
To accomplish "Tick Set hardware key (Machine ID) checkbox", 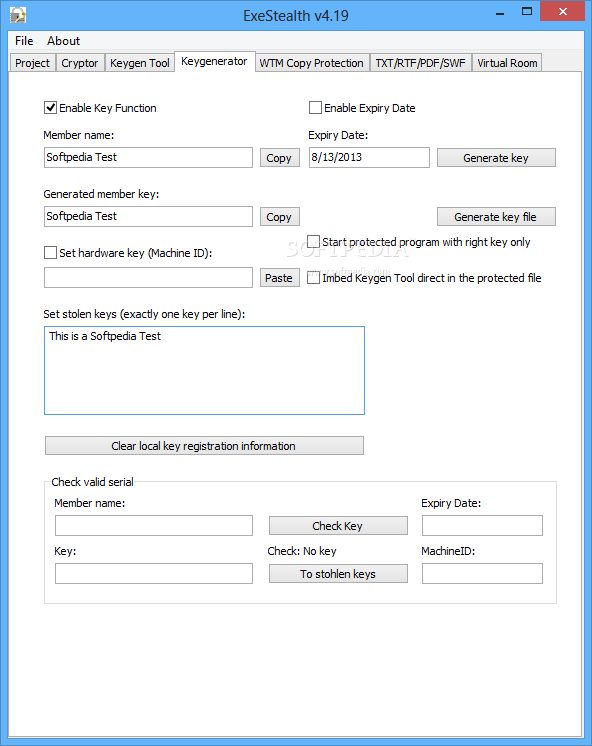I will coord(50,253).
